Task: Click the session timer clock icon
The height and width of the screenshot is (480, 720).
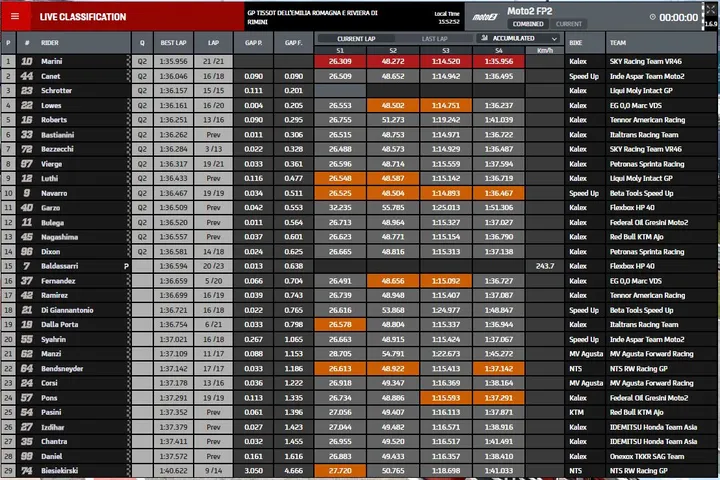Action: 652,17
